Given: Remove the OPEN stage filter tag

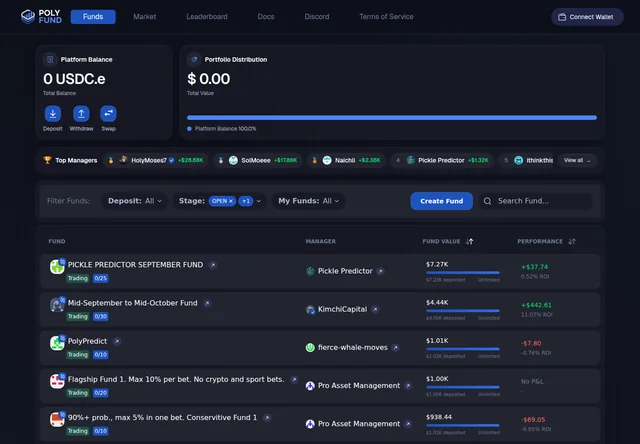Looking at the screenshot, I should point(231,201).
